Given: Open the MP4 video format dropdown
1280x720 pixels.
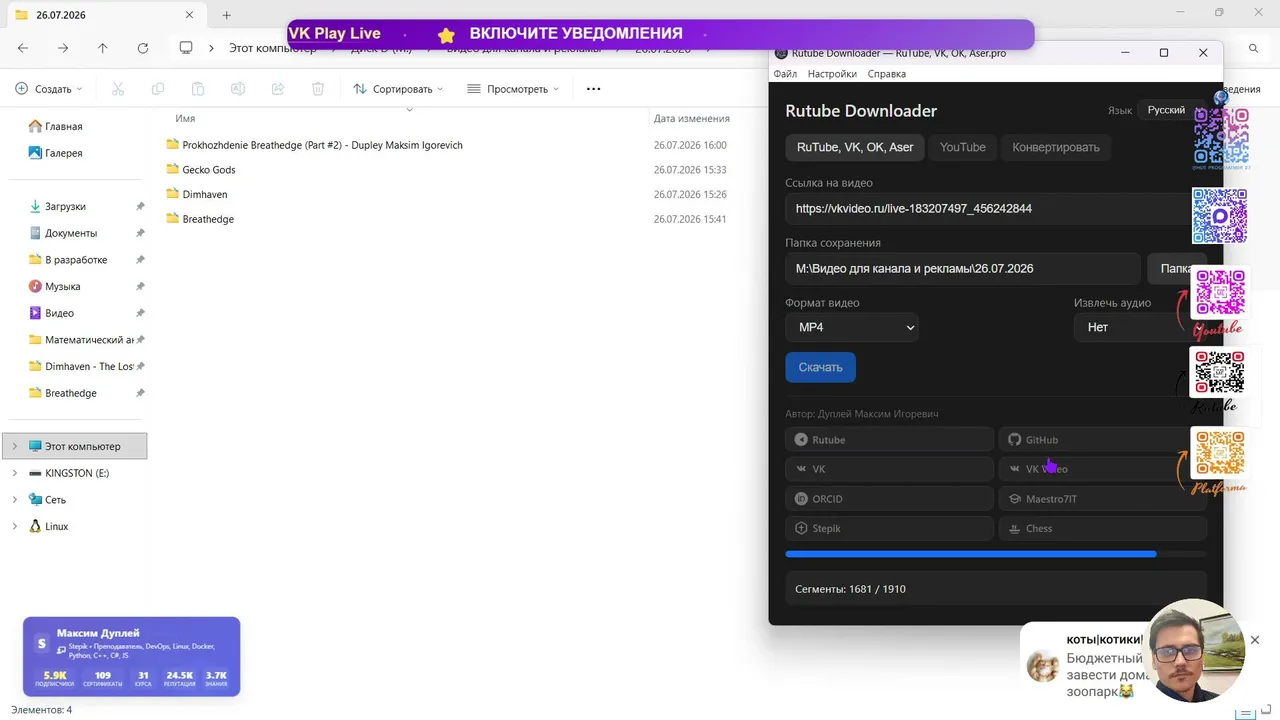Looking at the screenshot, I should click(x=852, y=327).
